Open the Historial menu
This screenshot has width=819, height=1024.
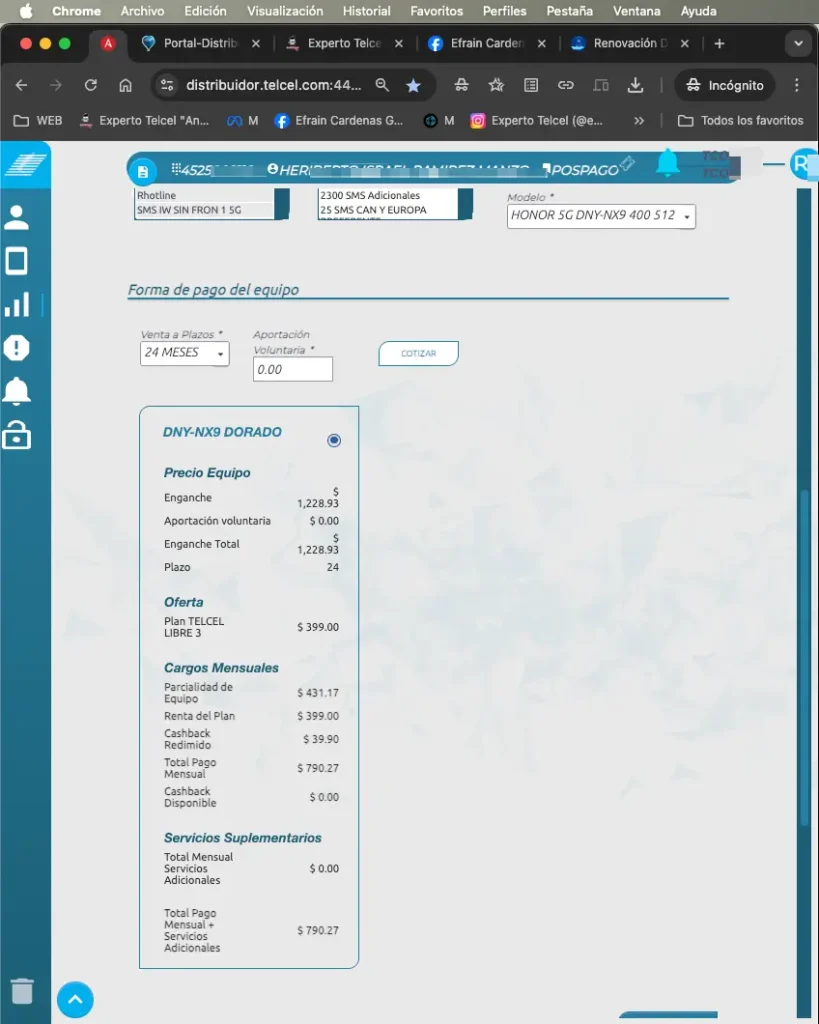point(366,11)
